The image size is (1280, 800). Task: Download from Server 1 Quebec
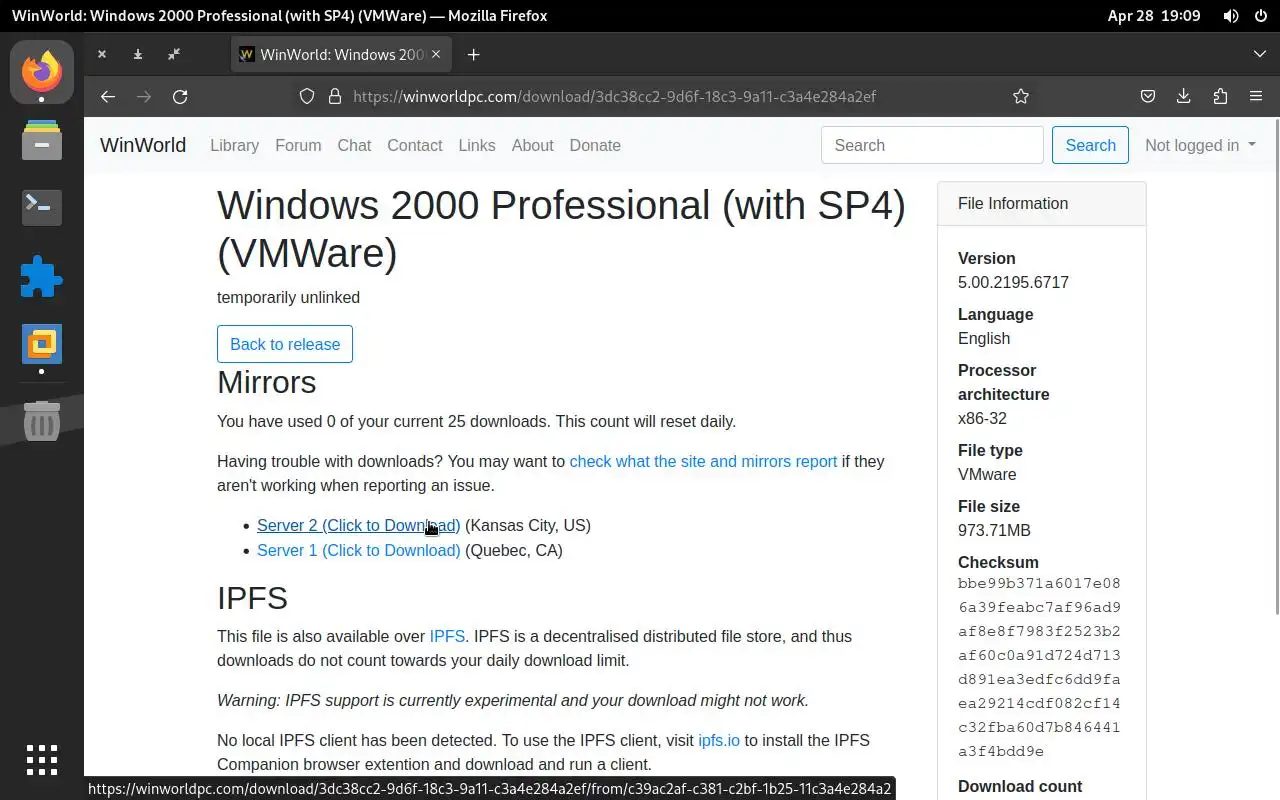(358, 550)
